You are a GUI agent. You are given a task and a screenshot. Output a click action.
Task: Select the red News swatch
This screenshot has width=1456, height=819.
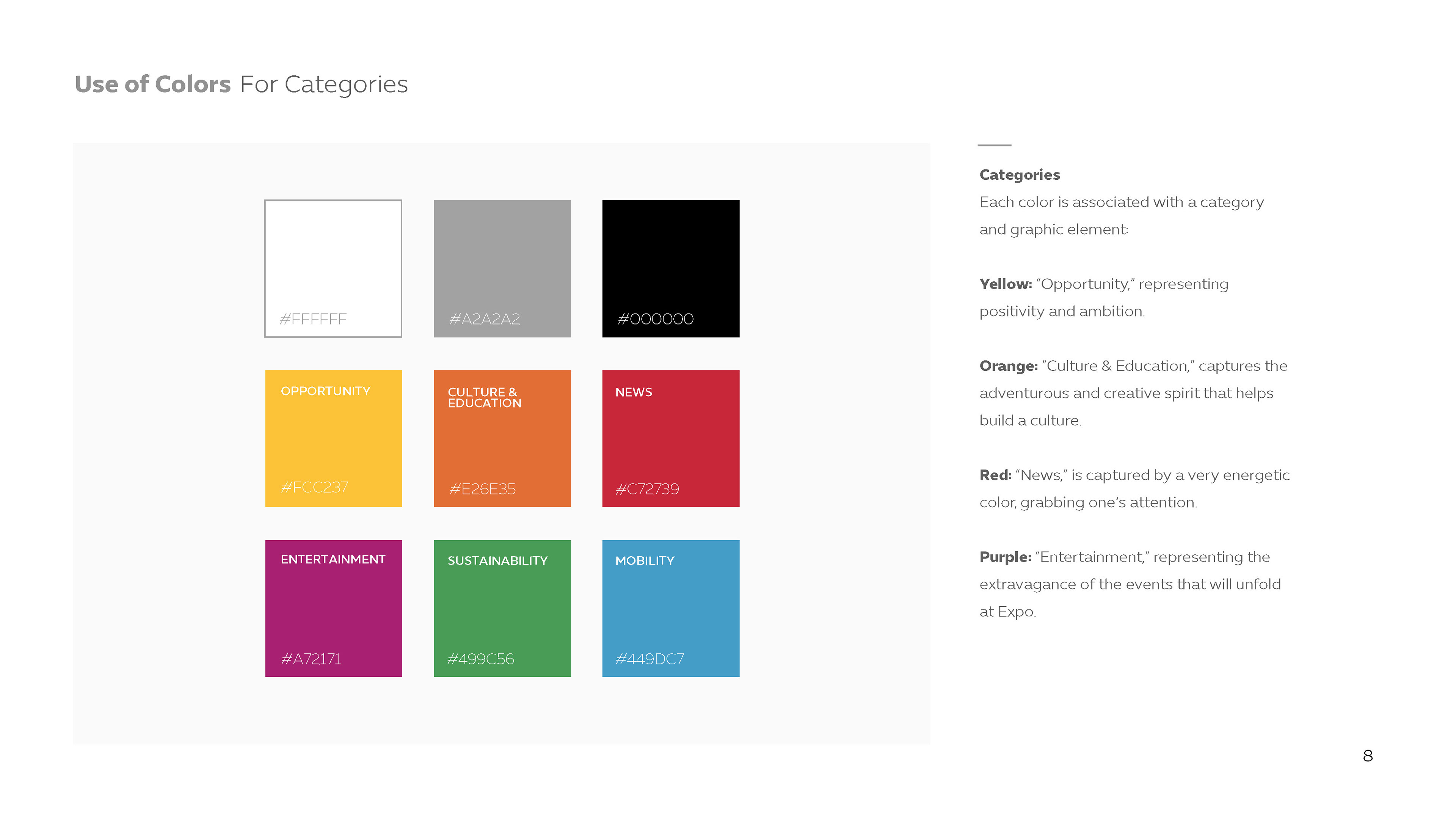tap(670, 438)
